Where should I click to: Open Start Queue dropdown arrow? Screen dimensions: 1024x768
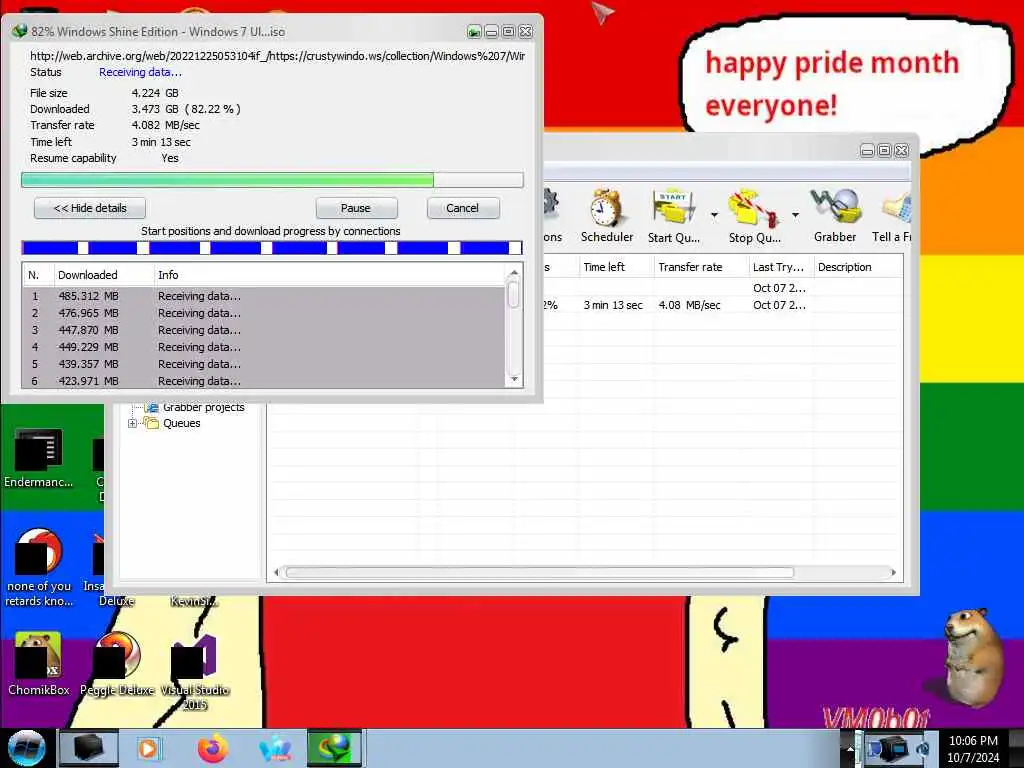tap(714, 215)
